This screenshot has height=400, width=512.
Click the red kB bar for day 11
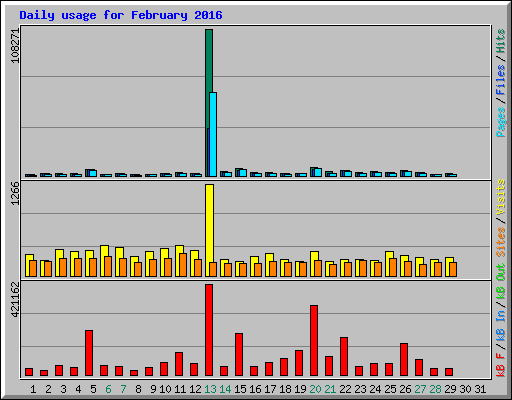point(179,364)
